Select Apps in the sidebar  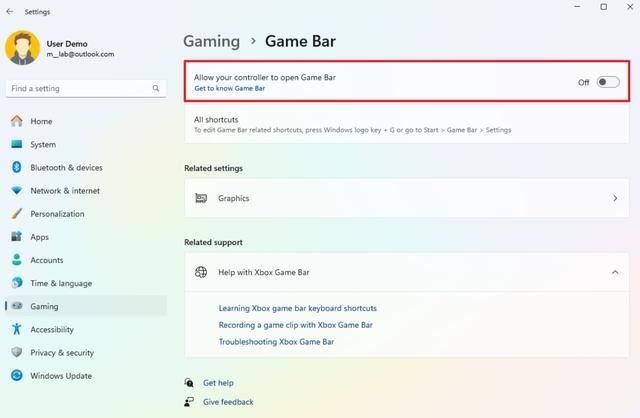click(x=87, y=236)
